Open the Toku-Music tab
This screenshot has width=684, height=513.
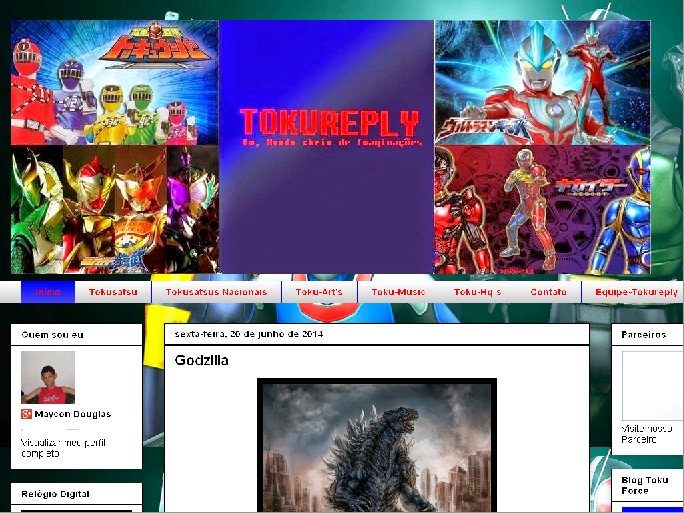(398, 292)
